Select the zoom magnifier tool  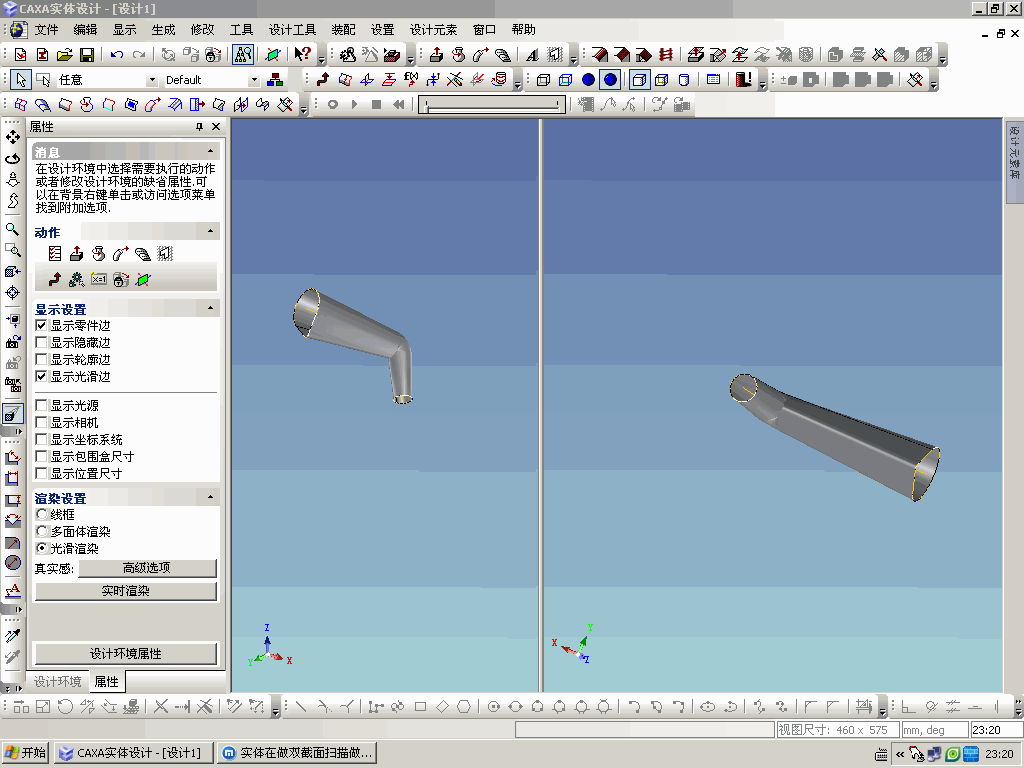12,229
